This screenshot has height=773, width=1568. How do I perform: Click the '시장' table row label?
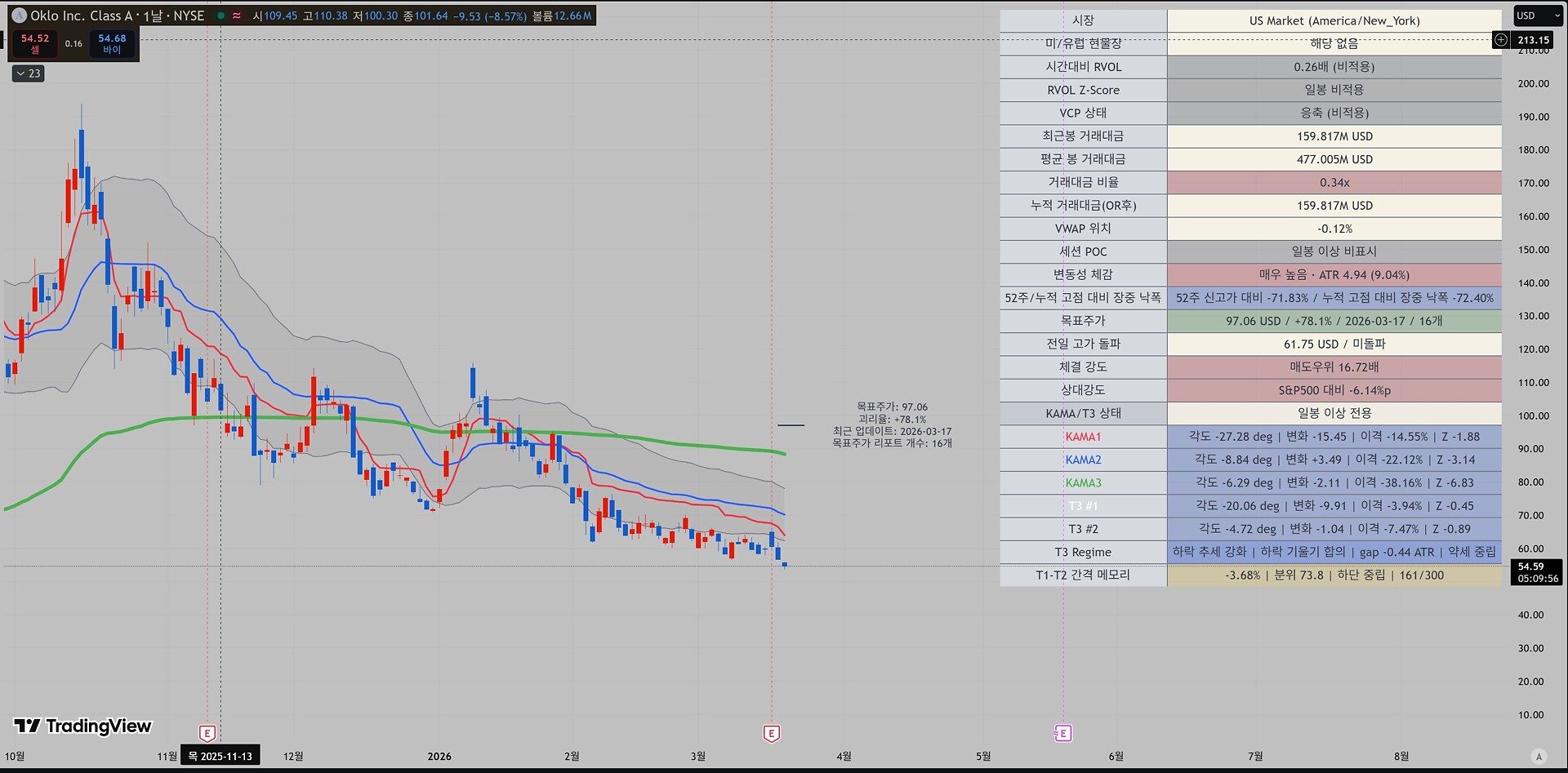point(1083,20)
